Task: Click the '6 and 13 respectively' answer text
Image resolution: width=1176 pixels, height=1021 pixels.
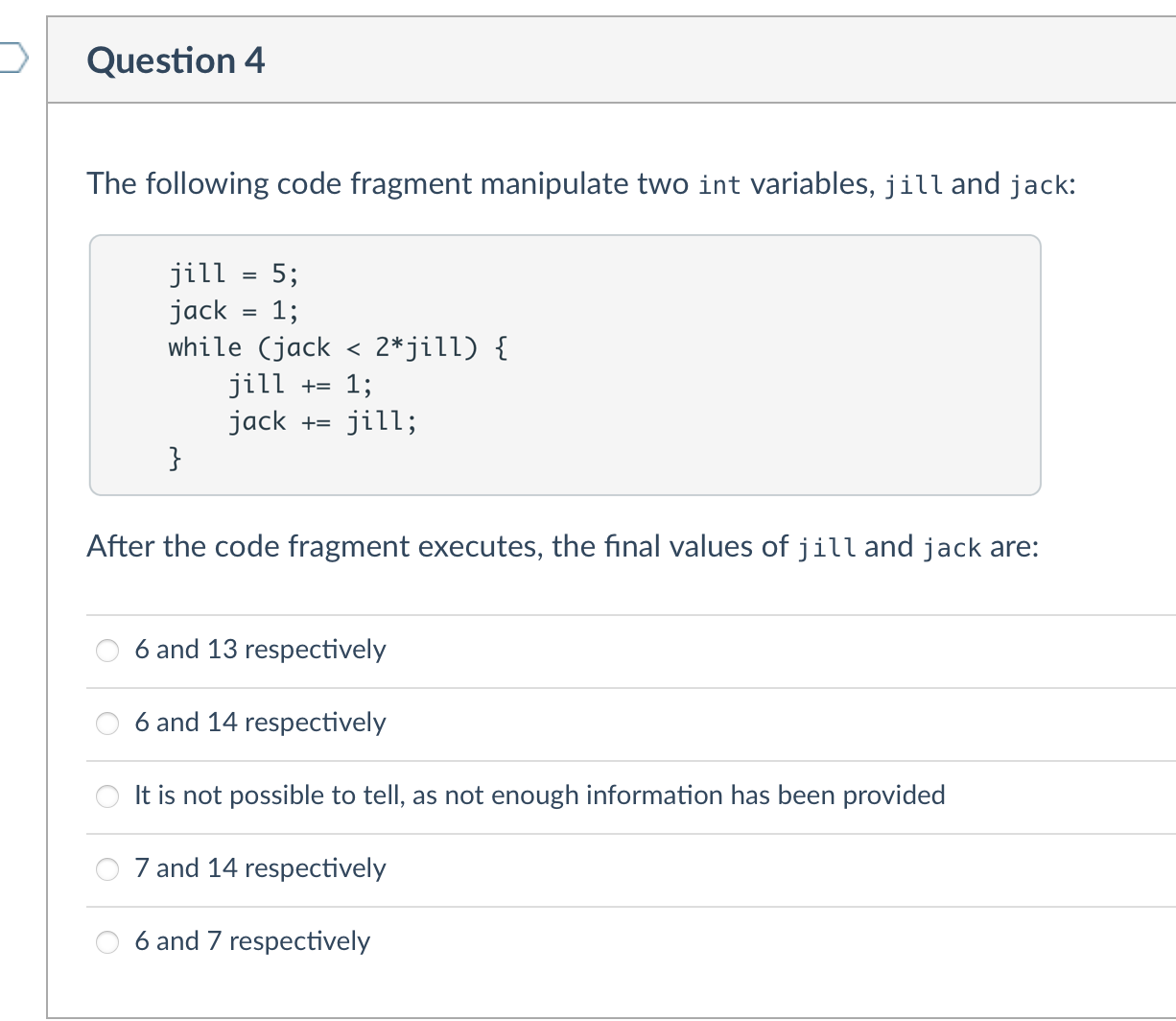Action: pyautogui.click(x=260, y=650)
